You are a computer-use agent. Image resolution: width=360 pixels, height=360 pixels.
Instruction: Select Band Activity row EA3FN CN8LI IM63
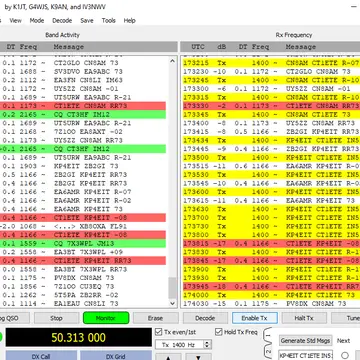83,80
